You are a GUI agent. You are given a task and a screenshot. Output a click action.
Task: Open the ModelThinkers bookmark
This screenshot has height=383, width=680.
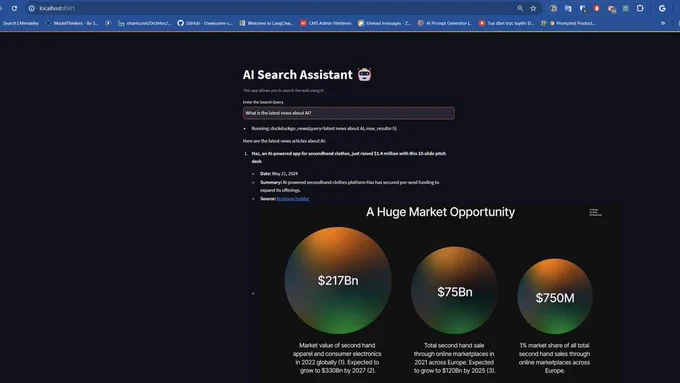(72, 23)
